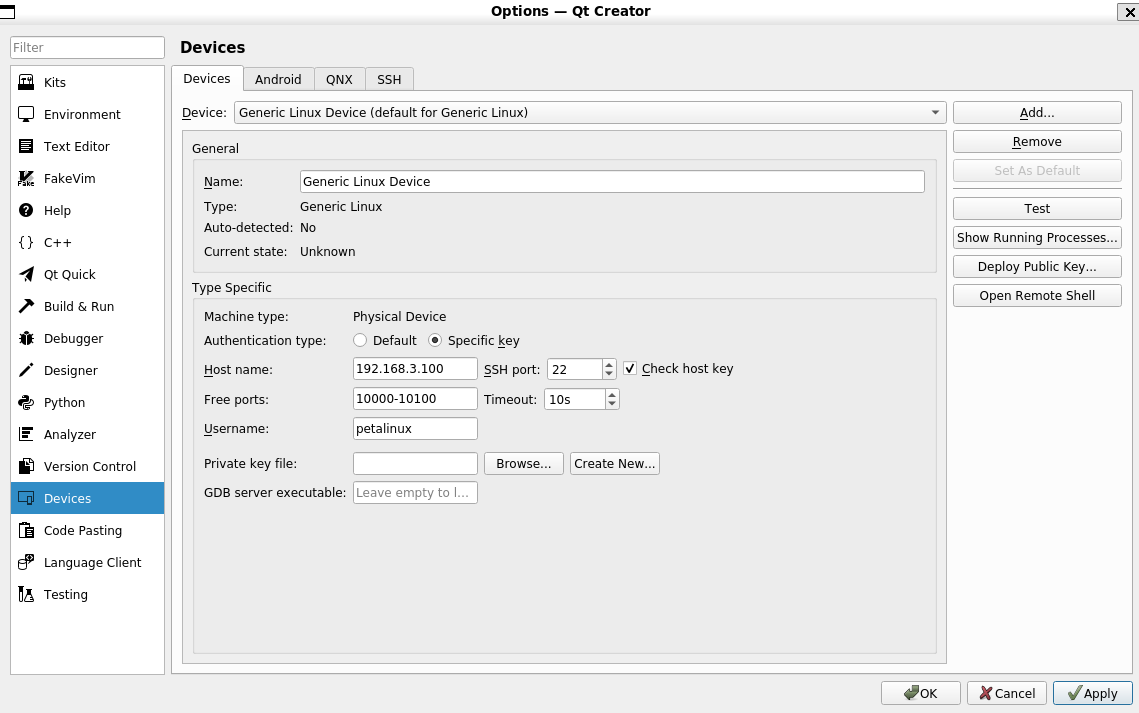The image size is (1139, 713).
Task: Increase the SSH port value
Action: 609,364
